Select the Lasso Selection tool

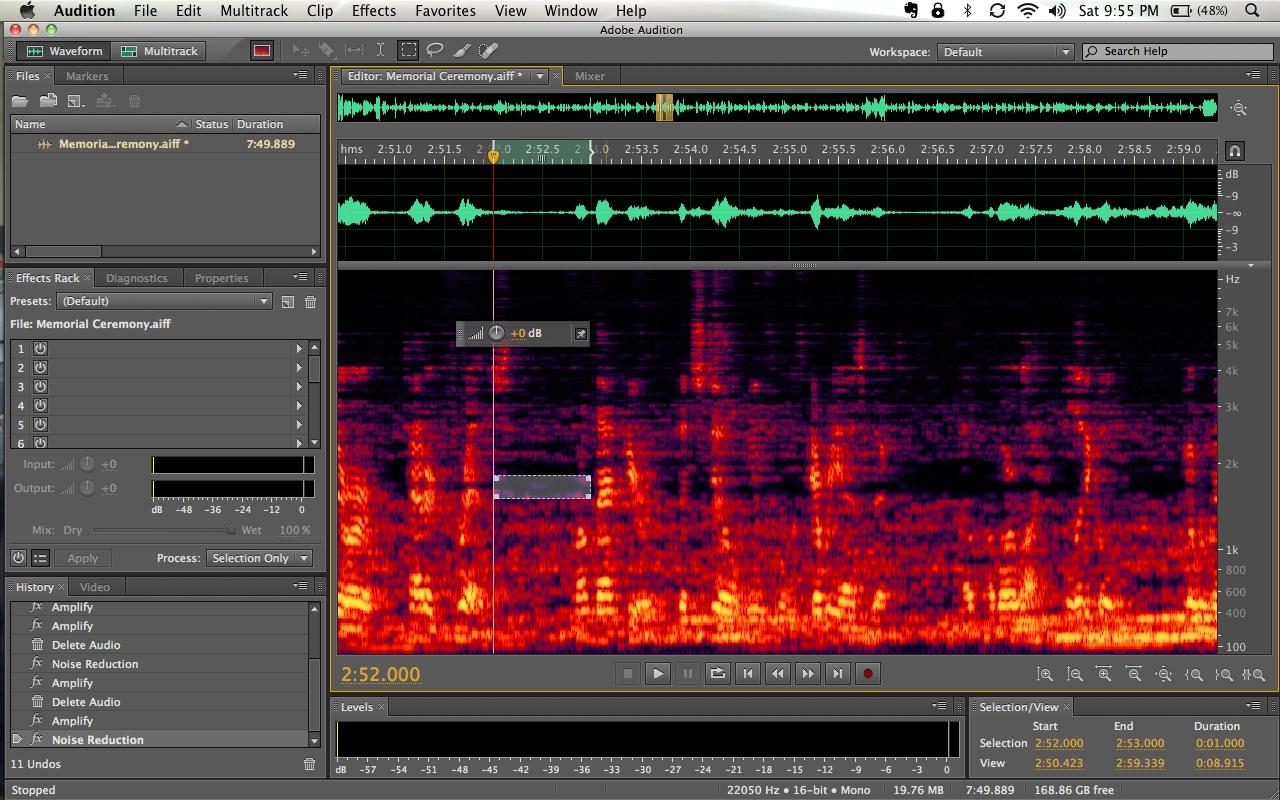(x=435, y=50)
